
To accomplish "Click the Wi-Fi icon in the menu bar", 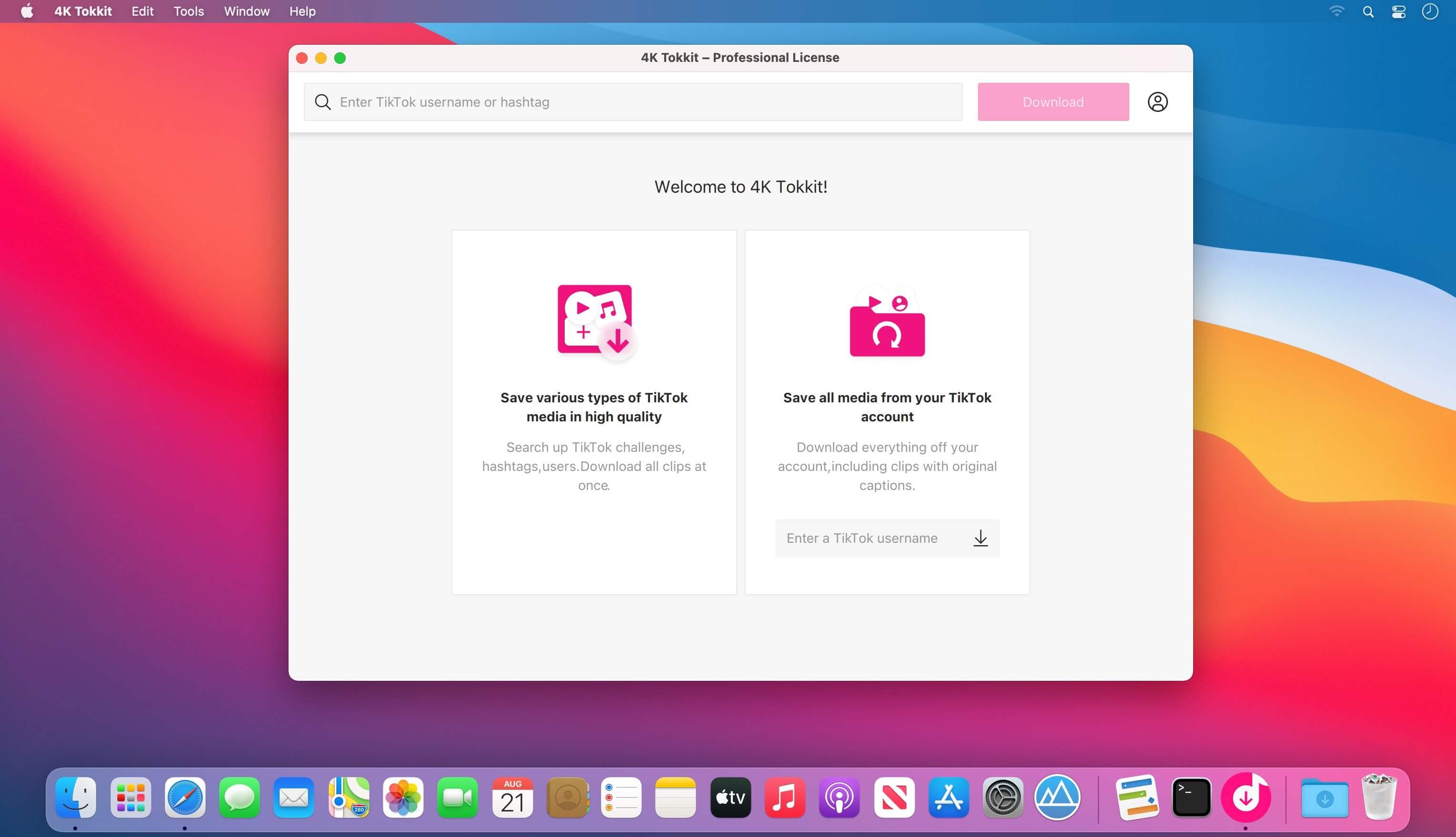I will click(1336, 11).
